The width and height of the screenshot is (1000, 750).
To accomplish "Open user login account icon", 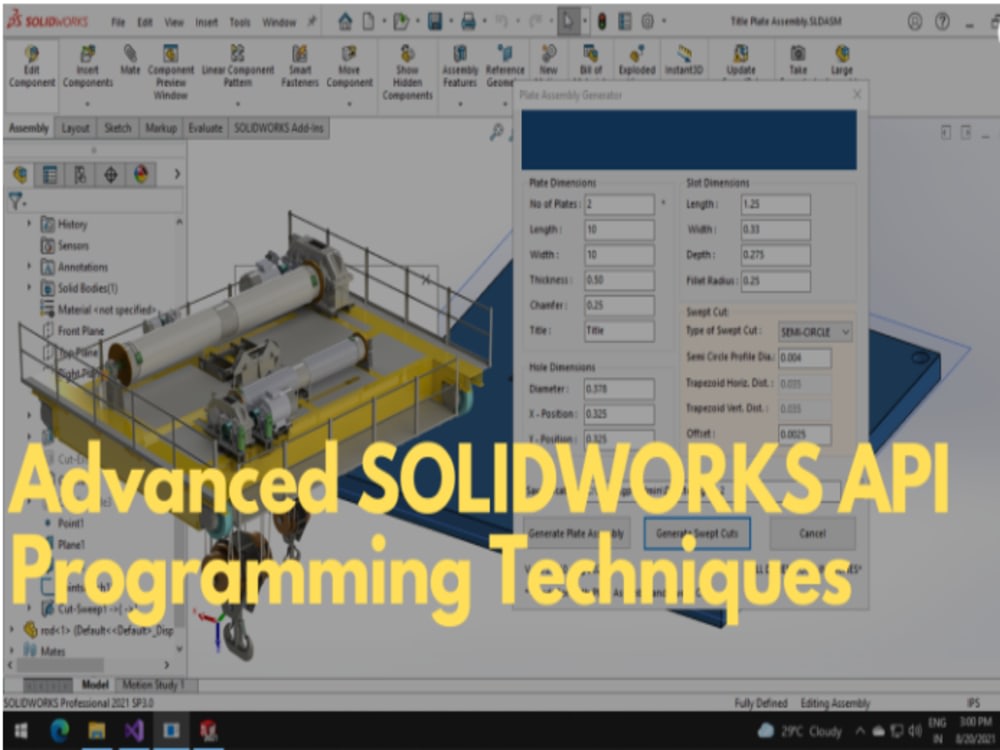I will click(915, 22).
